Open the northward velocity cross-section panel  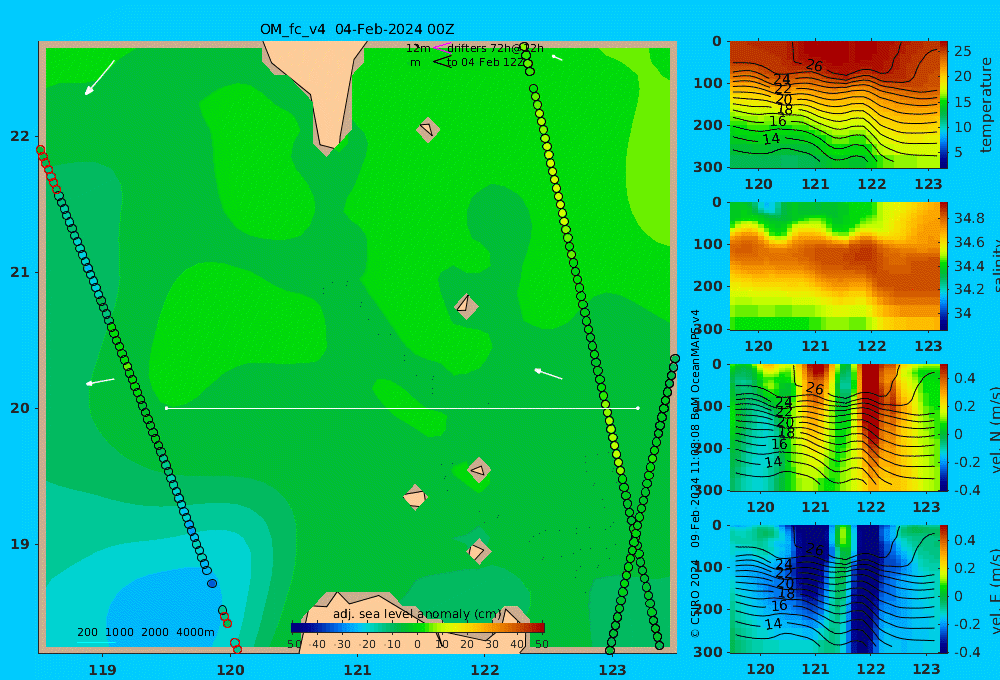click(834, 427)
